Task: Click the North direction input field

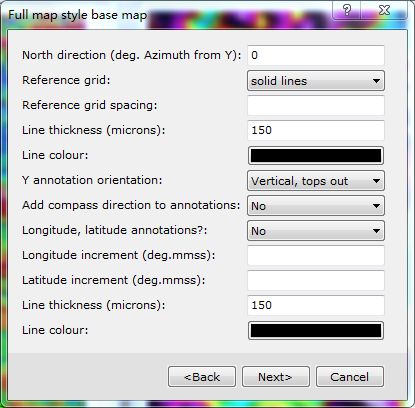Action: coord(316,55)
